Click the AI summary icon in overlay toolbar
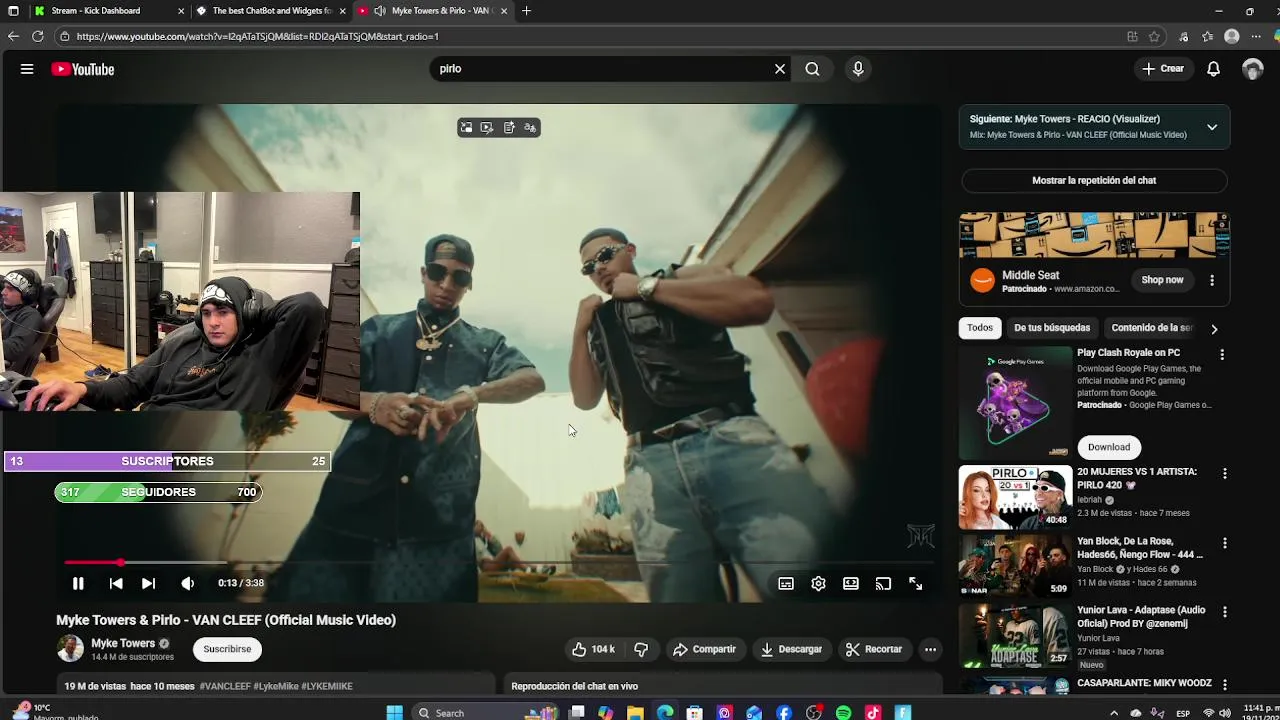The image size is (1280, 720). coord(509,127)
